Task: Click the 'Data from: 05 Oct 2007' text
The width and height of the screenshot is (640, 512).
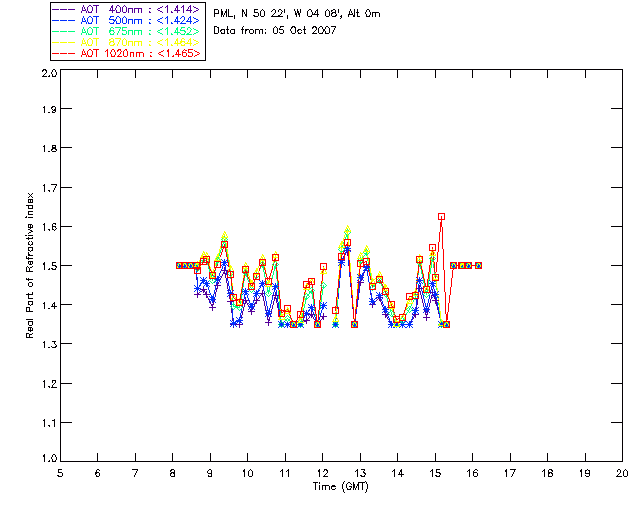Action: click(x=275, y=31)
